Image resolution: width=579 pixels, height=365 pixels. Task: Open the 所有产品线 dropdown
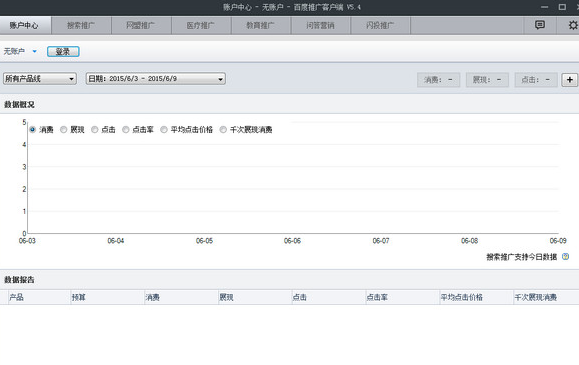coord(40,79)
